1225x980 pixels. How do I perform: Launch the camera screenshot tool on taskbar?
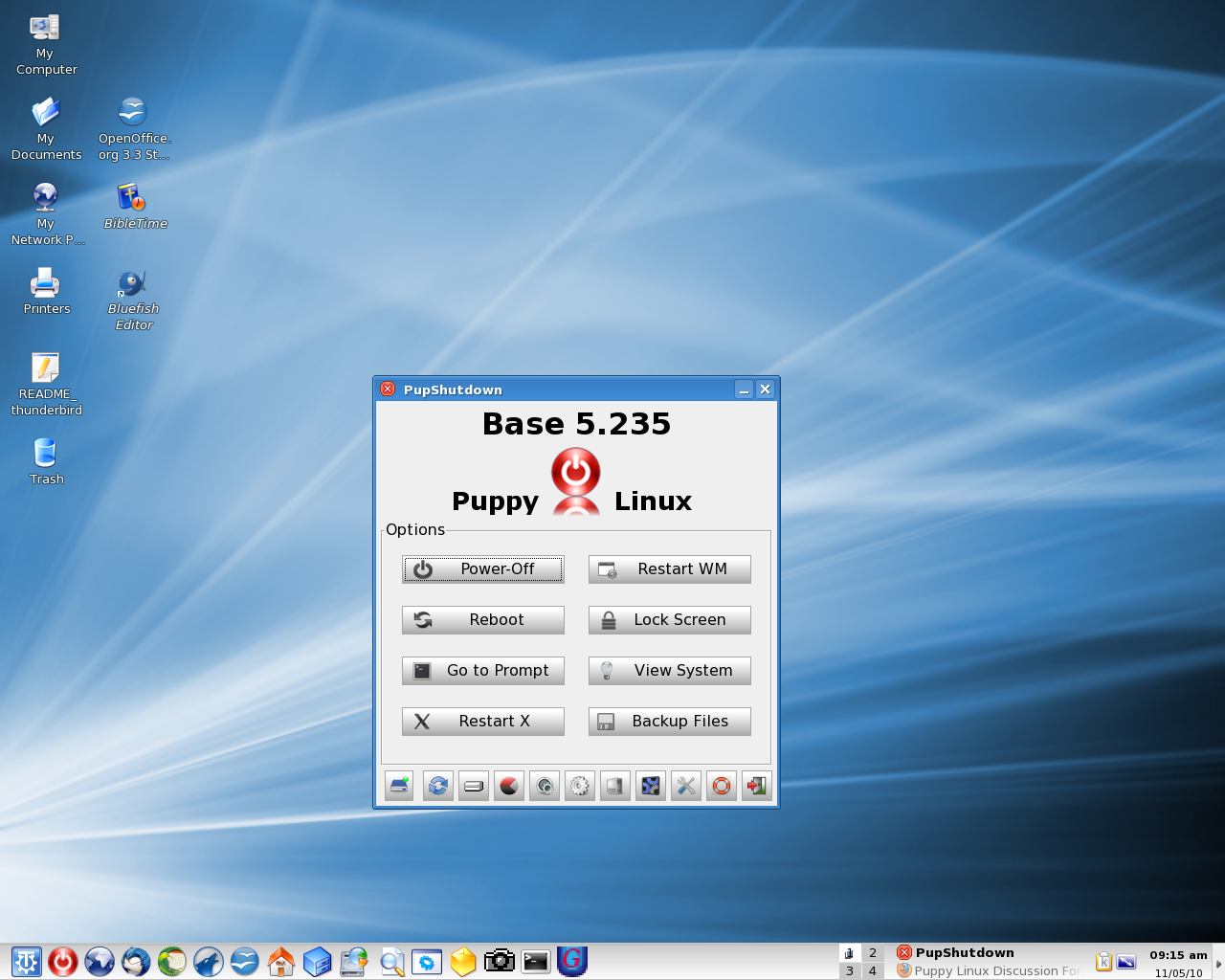pyautogui.click(x=500, y=961)
